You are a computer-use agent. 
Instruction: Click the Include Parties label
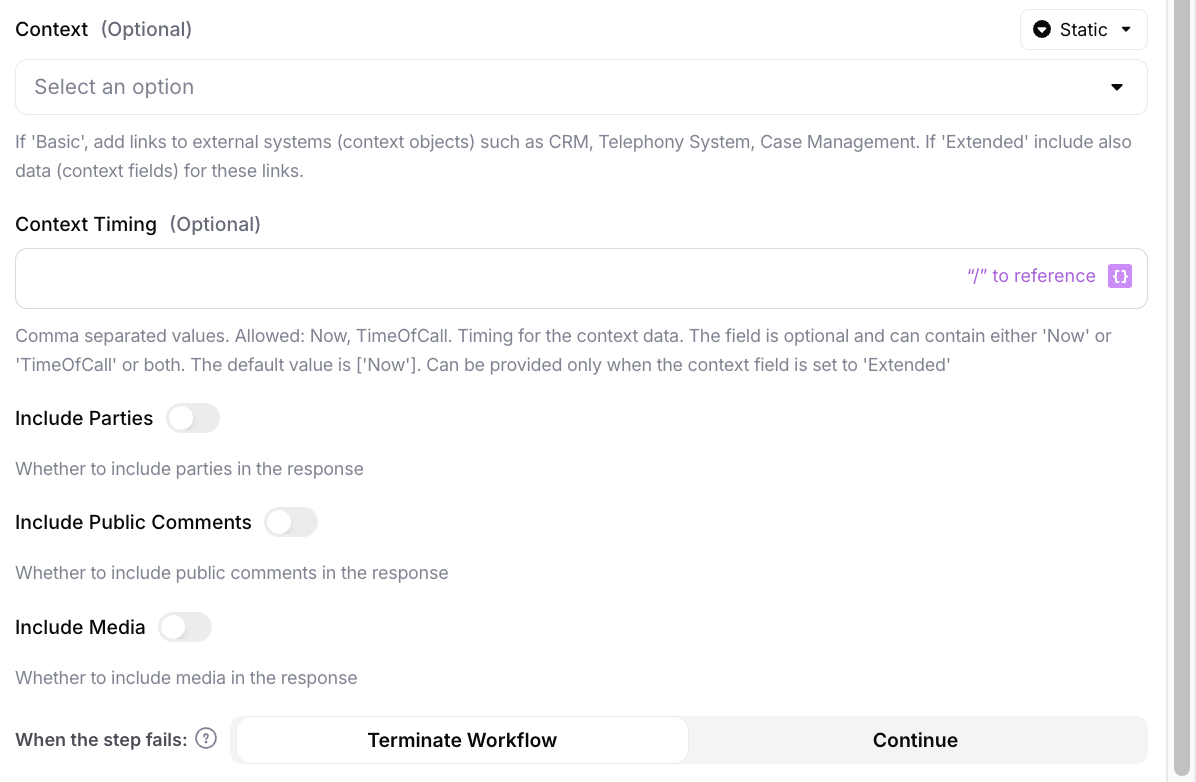click(x=84, y=418)
